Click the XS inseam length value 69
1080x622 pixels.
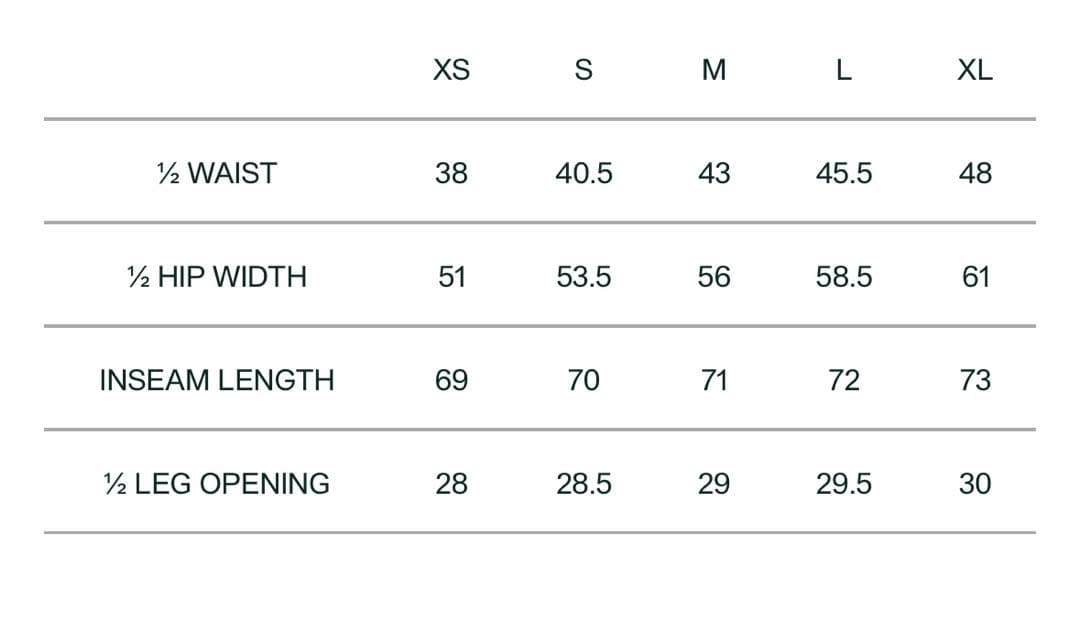click(x=451, y=380)
